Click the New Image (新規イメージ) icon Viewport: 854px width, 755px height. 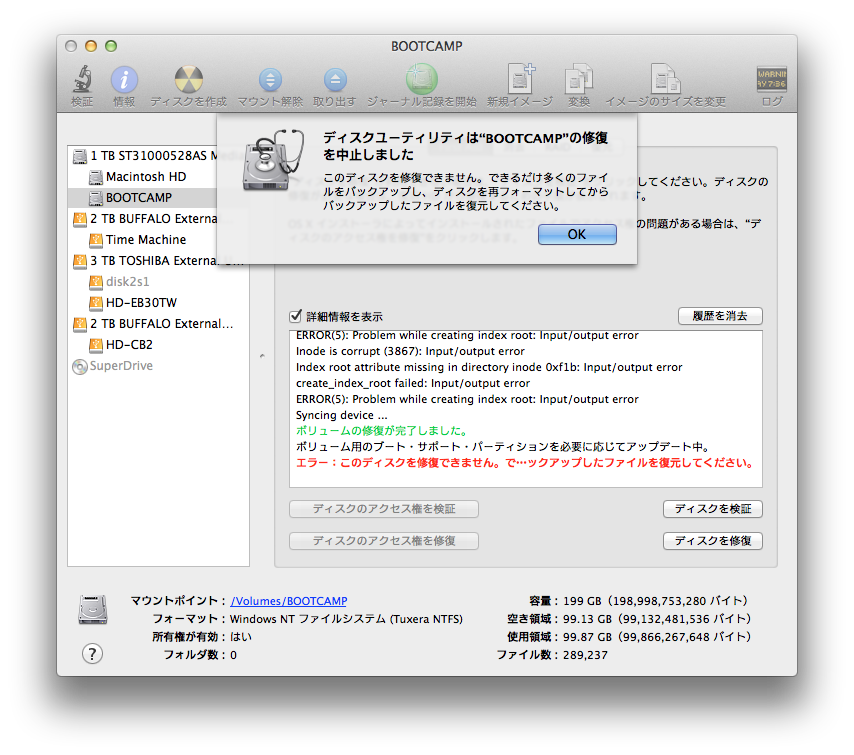[520, 79]
